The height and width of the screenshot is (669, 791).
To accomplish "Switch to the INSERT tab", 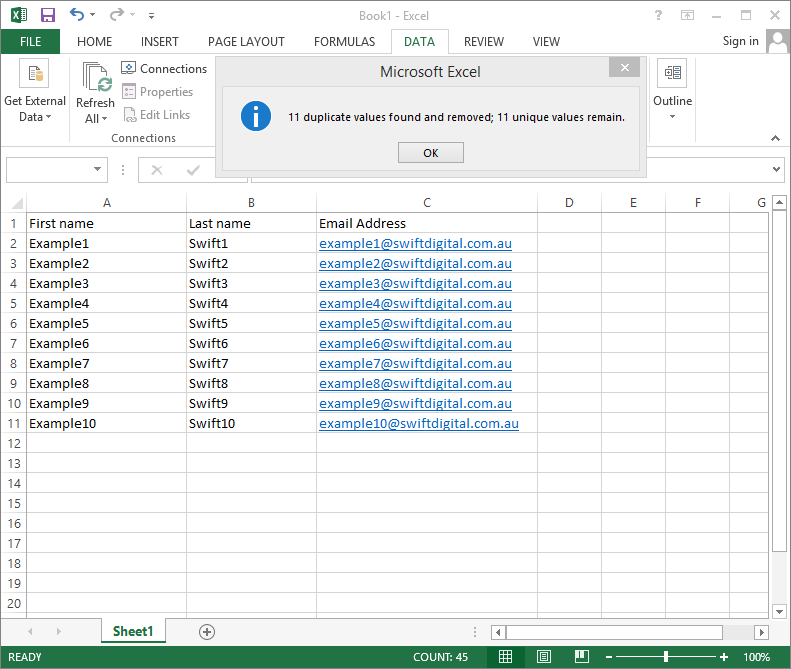I will 159,41.
